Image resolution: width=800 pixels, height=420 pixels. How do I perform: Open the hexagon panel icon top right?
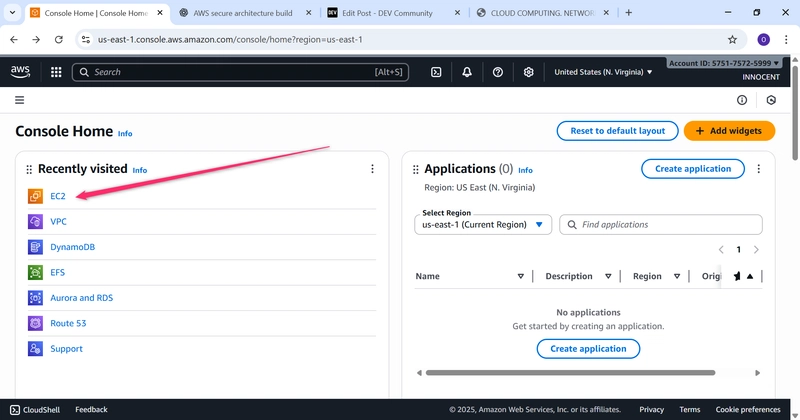point(771,100)
